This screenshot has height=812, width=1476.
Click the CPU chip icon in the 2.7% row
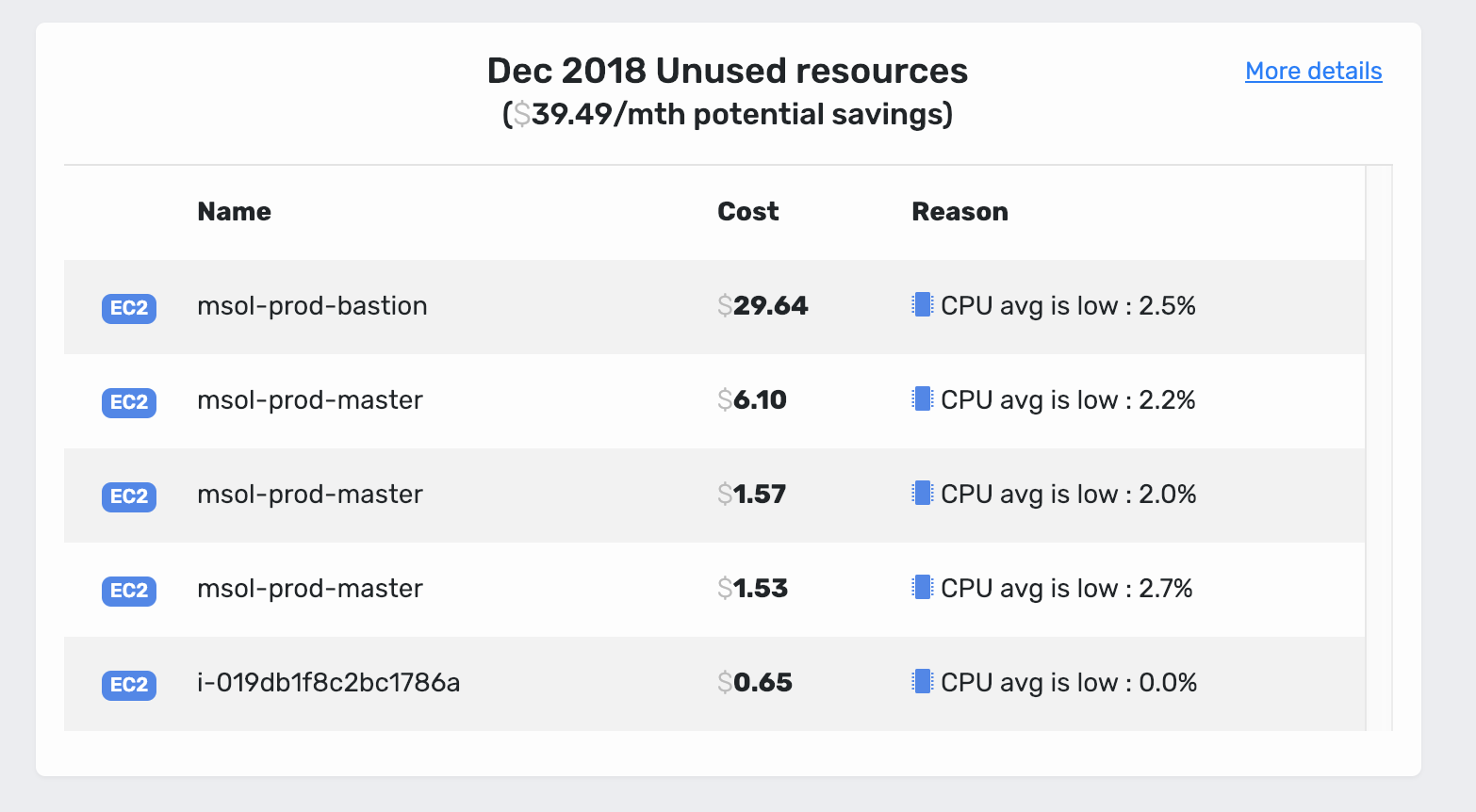click(923, 588)
